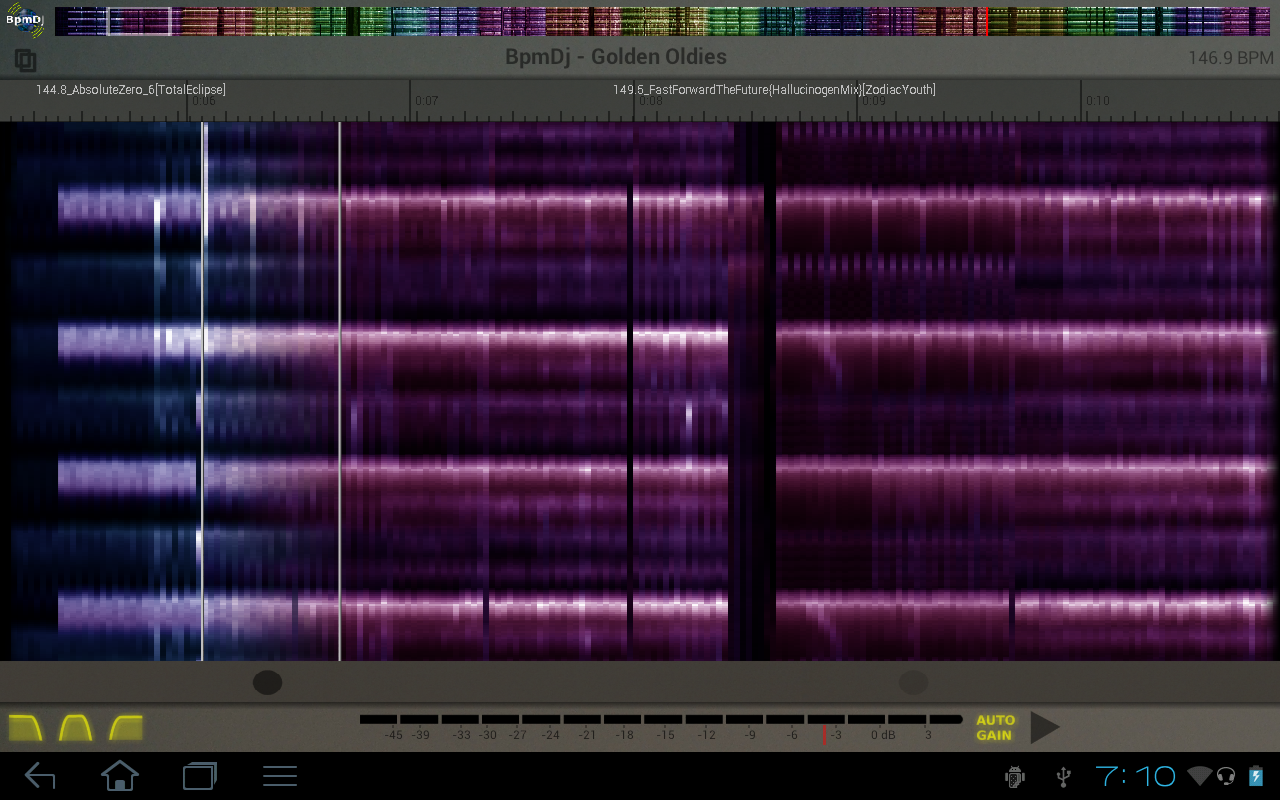Toggle AUTO GAIN
Screen dimensions: 1280x800
[995, 727]
